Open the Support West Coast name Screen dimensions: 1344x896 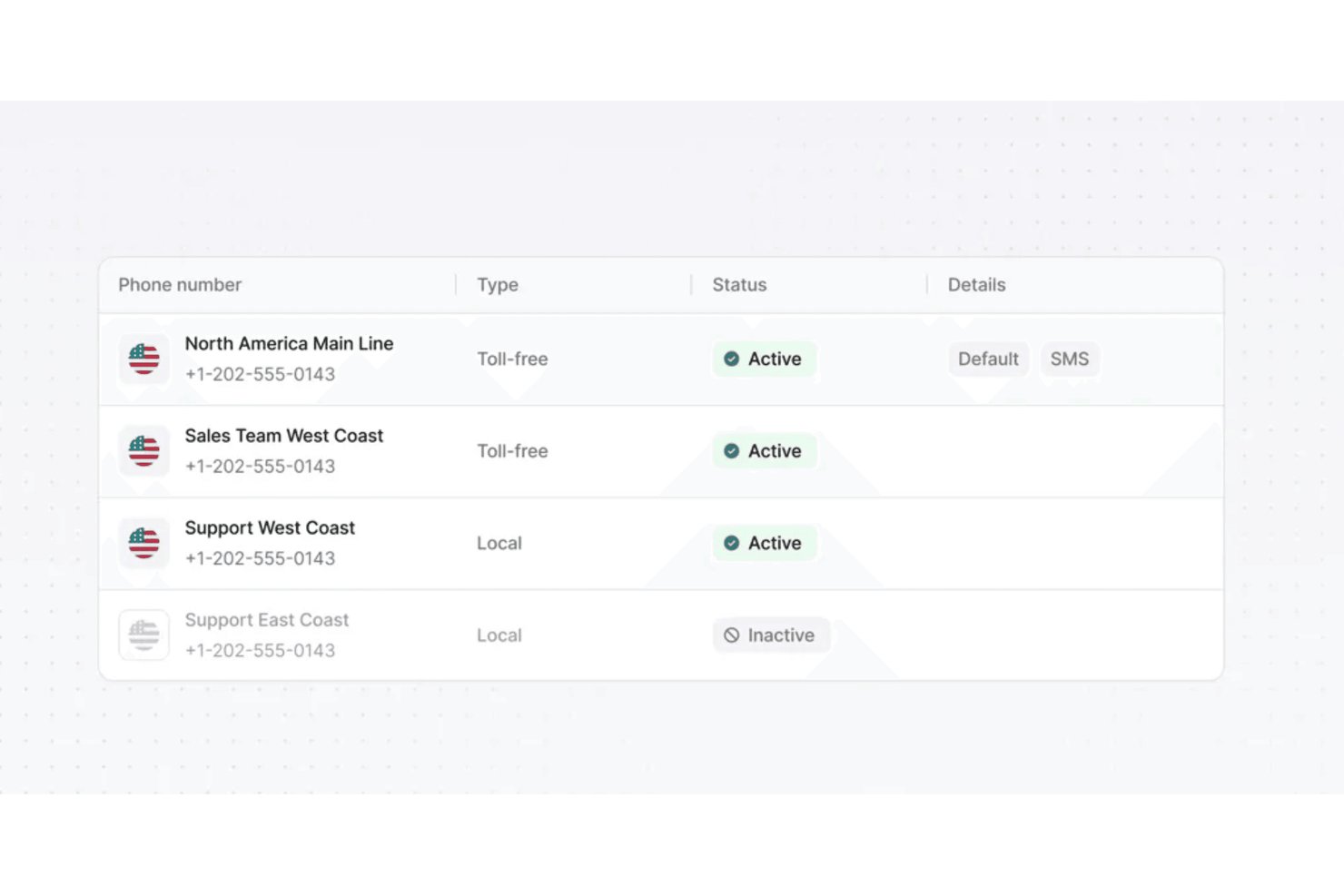(x=270, y=528)
